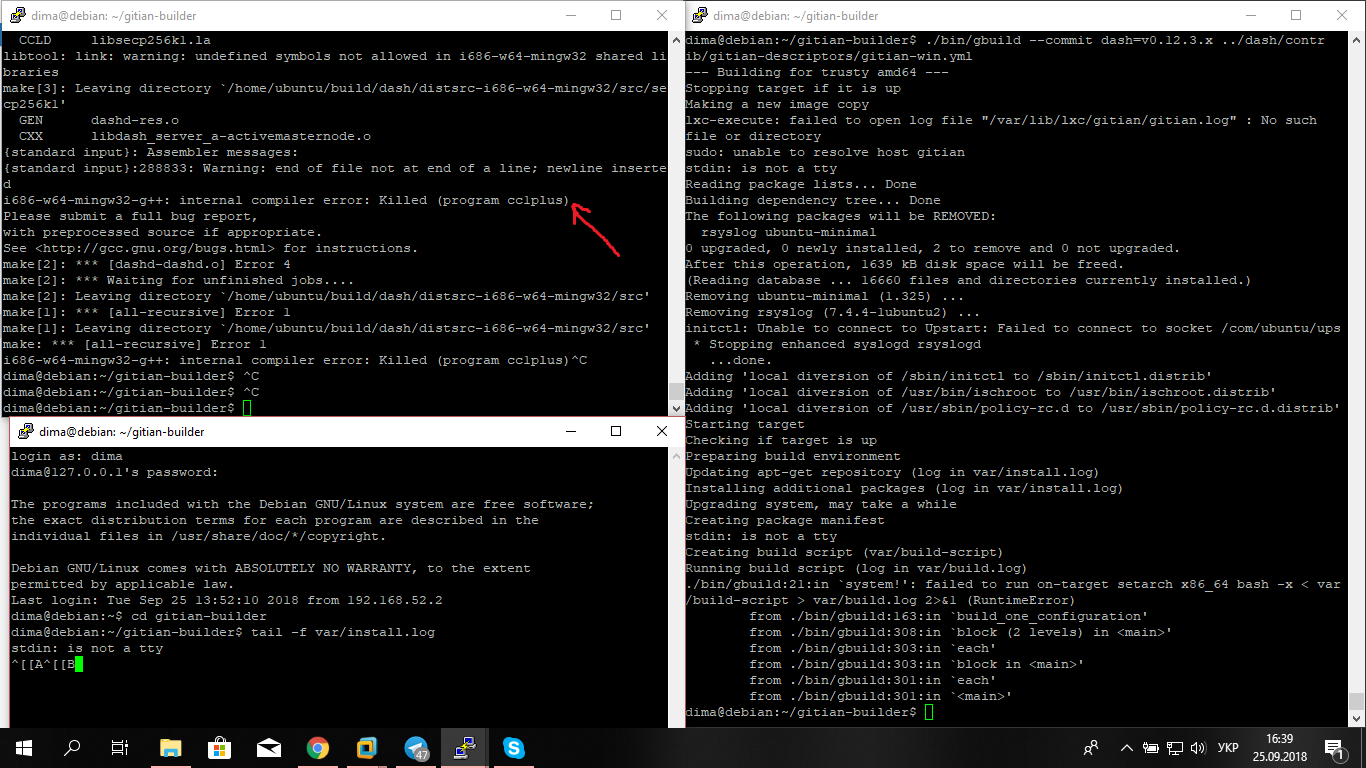This screenshot has height=768, width=1366.
Task: Open network settings tray icon
Action: (x=1176, y=748)
